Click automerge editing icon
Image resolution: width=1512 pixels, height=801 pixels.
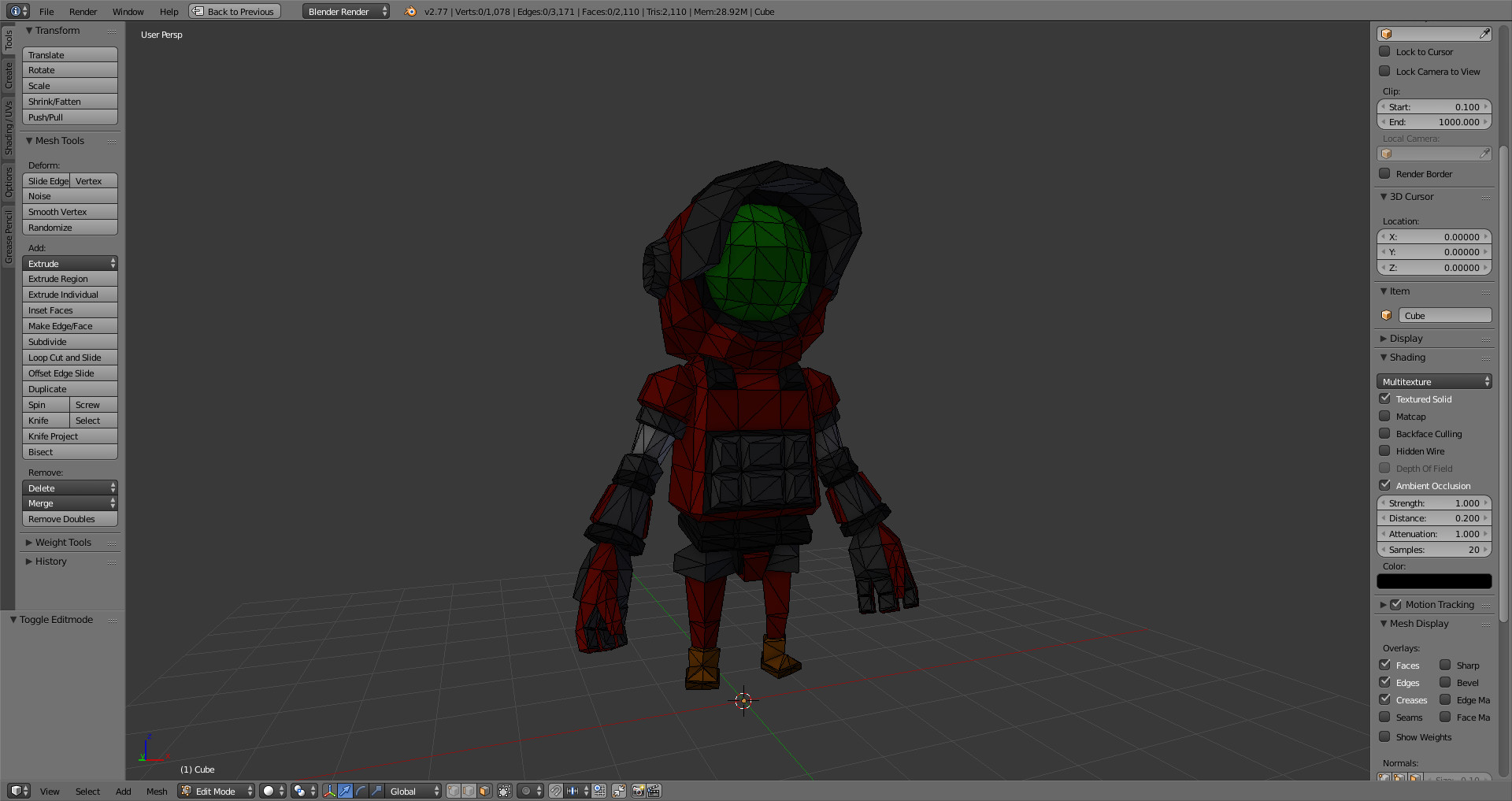click(619, 791)
